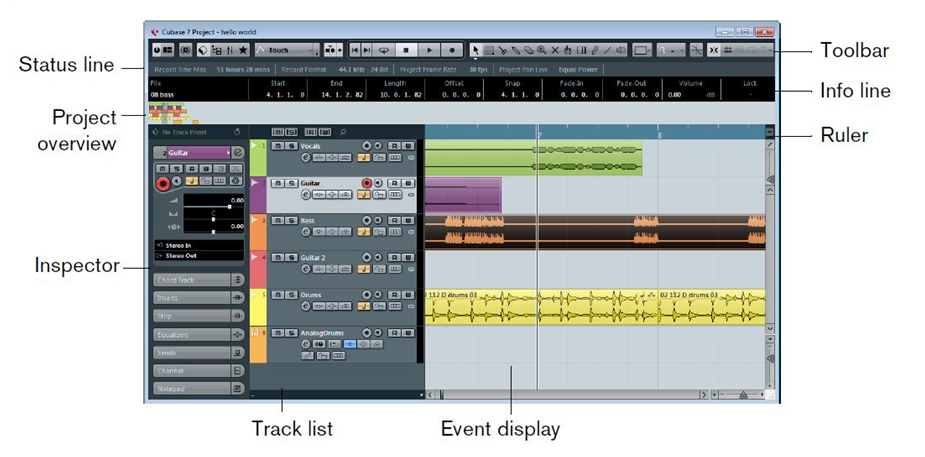The height and width of the screenshot is (457, 925).
Task: Select the Object Selection arrow tool
Action: pos(475,50)
